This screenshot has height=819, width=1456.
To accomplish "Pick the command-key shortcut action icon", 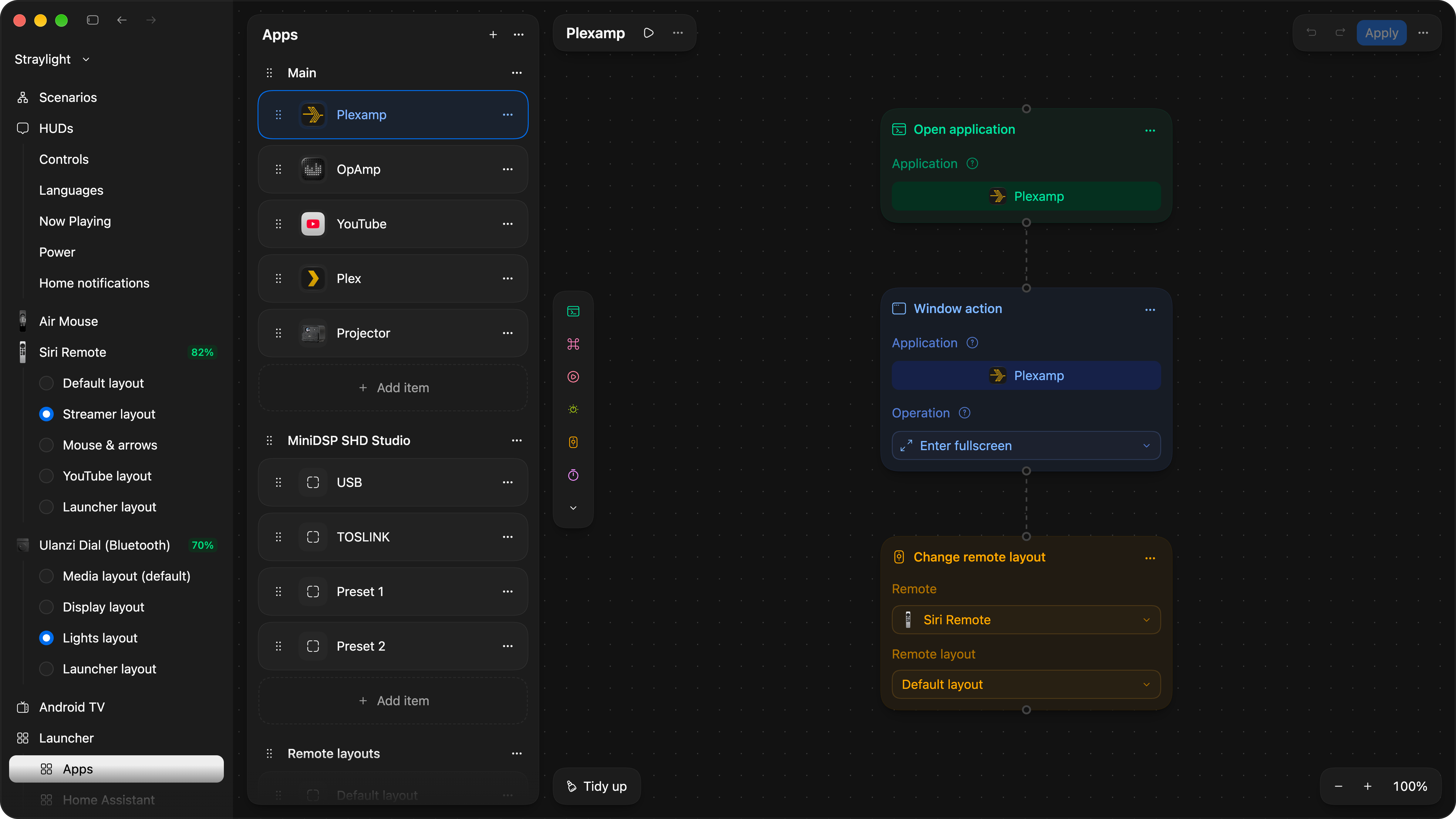I will click(x=573, y=344).
